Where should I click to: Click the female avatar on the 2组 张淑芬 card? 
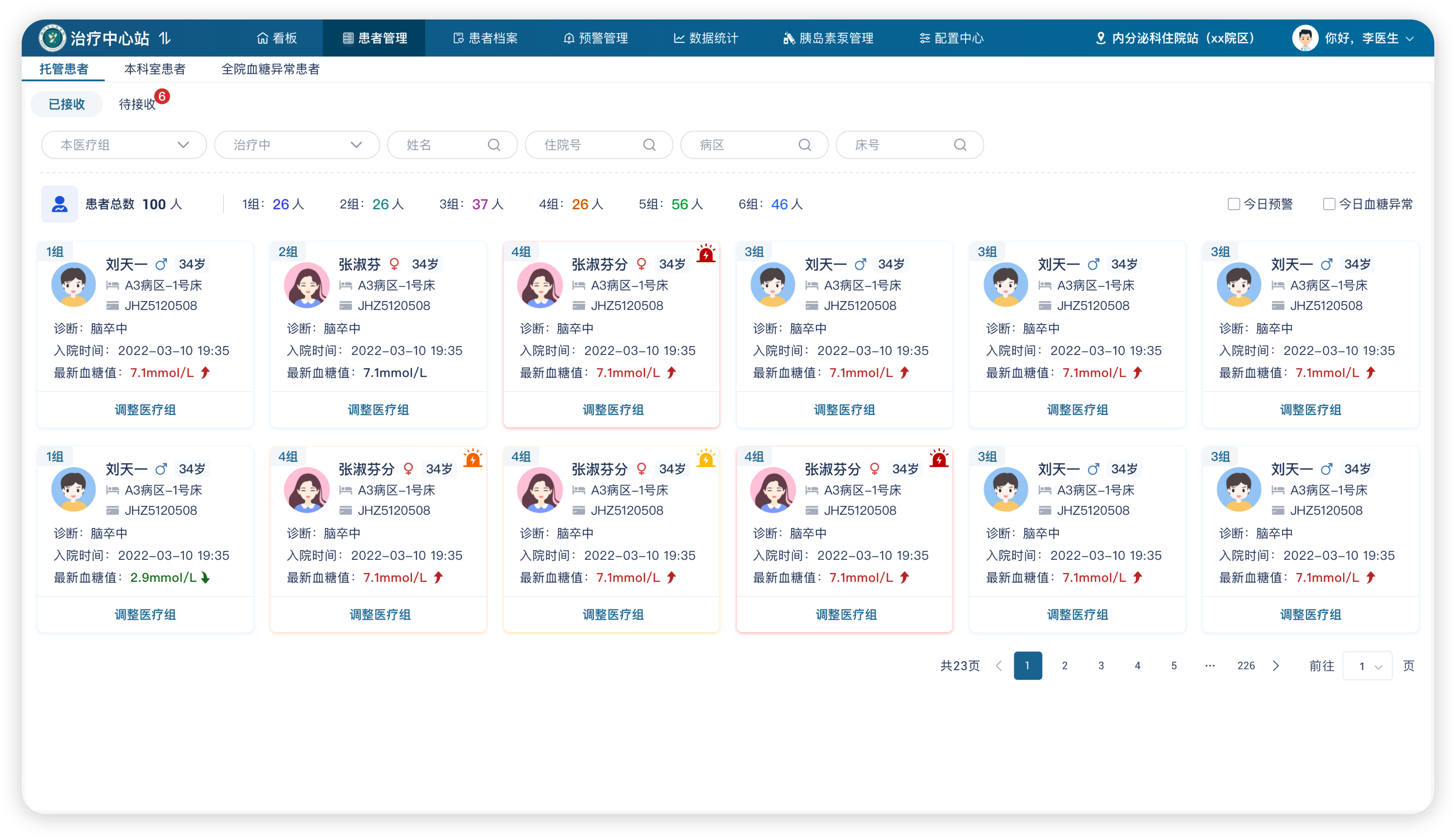tap(307, 284)
